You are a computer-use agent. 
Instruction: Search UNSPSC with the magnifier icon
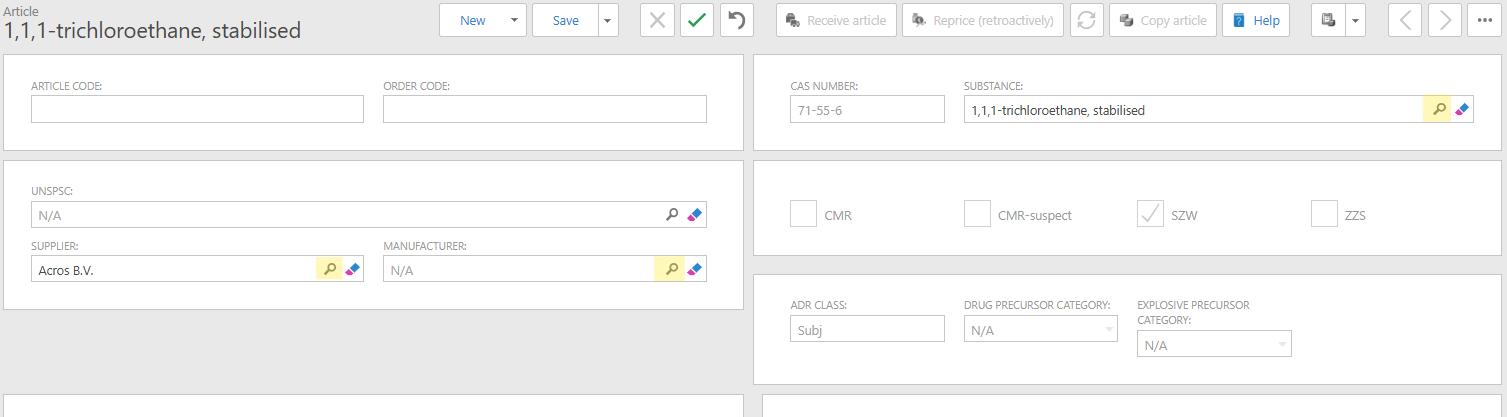(673, 214)
